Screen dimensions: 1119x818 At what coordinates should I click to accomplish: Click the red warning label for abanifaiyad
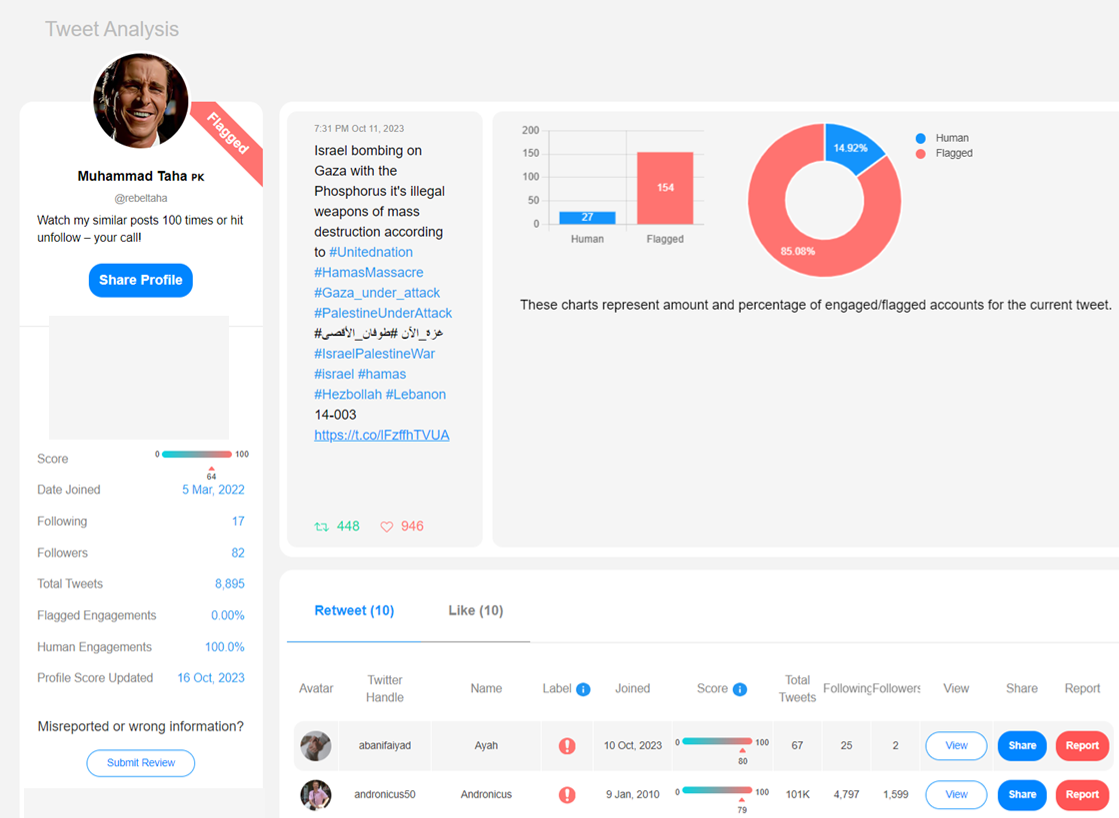point(567,746)
